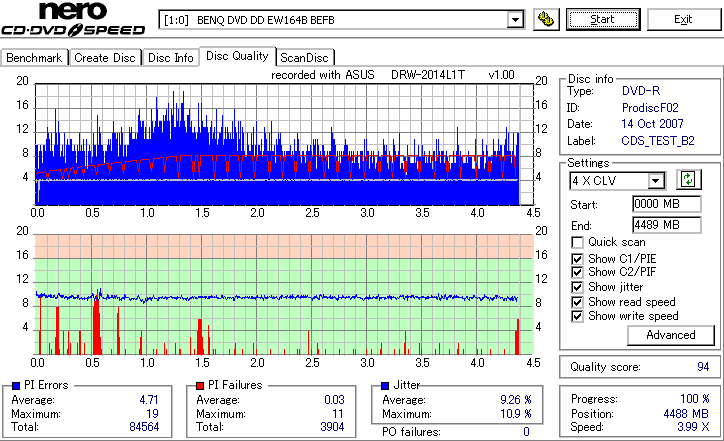Click the red PI Failures legend square

click(x=200, y=386)
